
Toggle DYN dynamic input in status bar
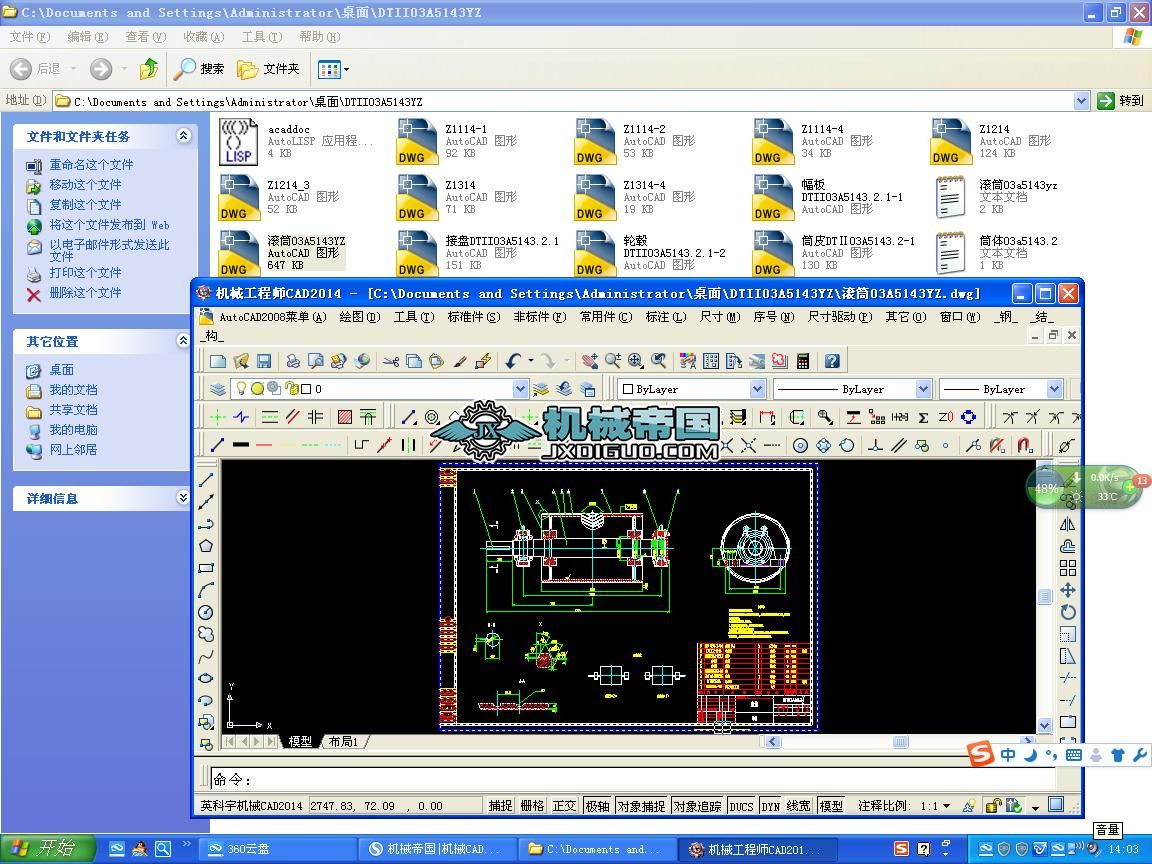[x=771, y=806]
